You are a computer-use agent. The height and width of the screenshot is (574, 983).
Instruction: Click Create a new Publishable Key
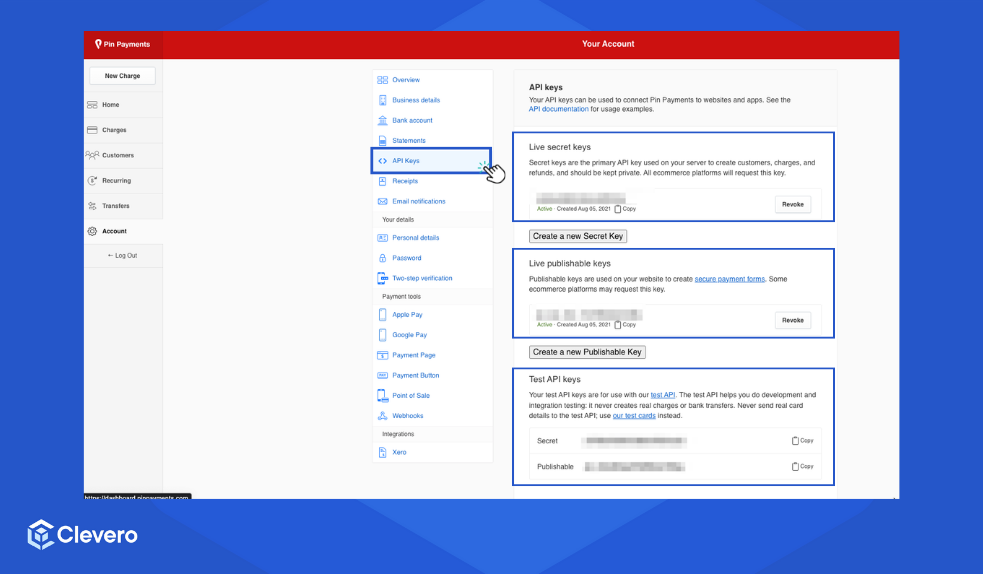[x=587, y=352]
